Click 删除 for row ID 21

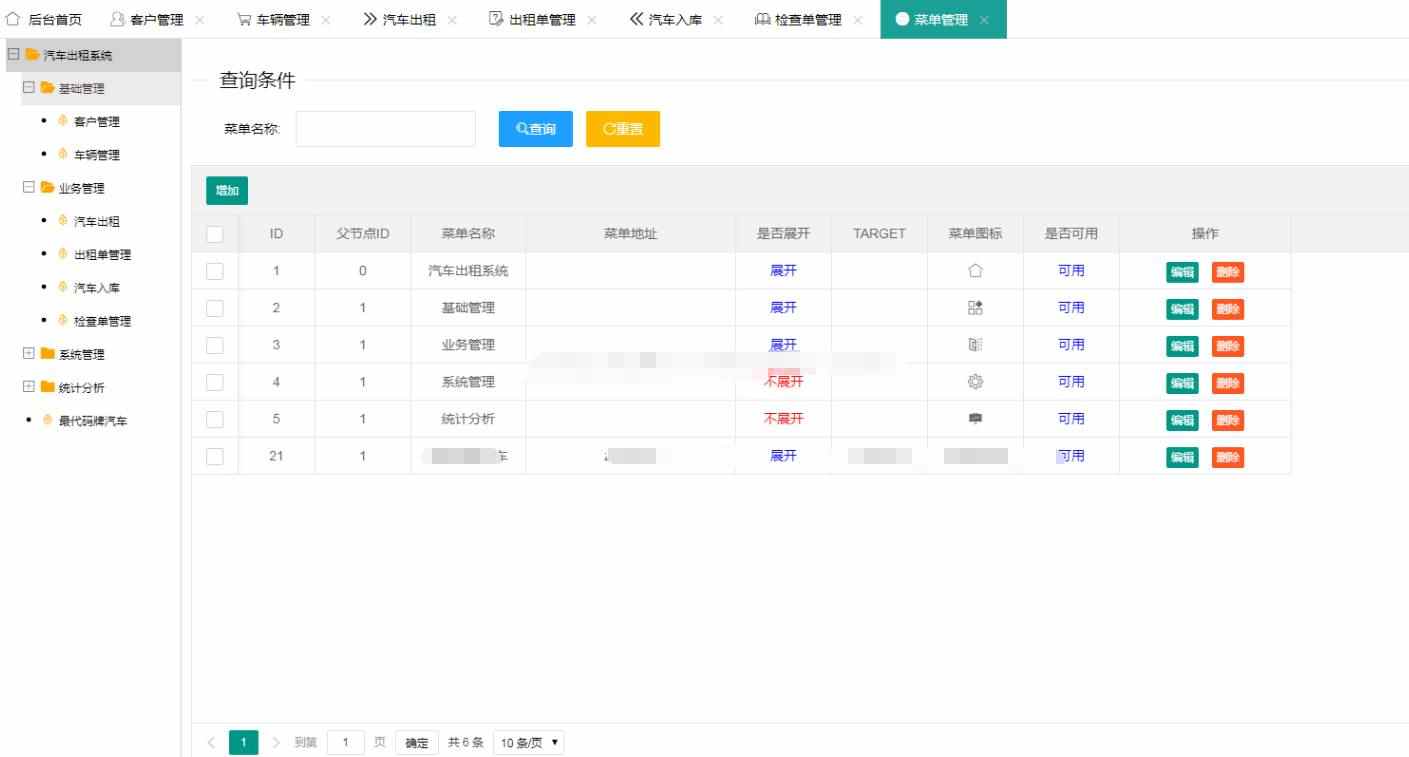[1228, 457]
